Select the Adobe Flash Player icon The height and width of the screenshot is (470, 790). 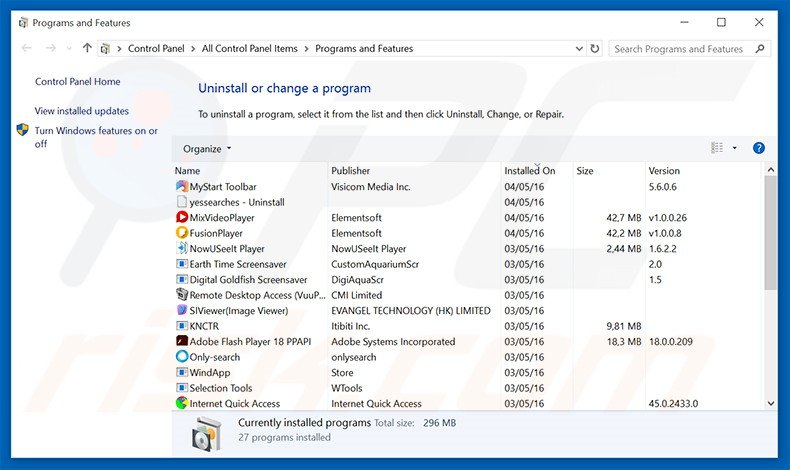click(181, 341)
